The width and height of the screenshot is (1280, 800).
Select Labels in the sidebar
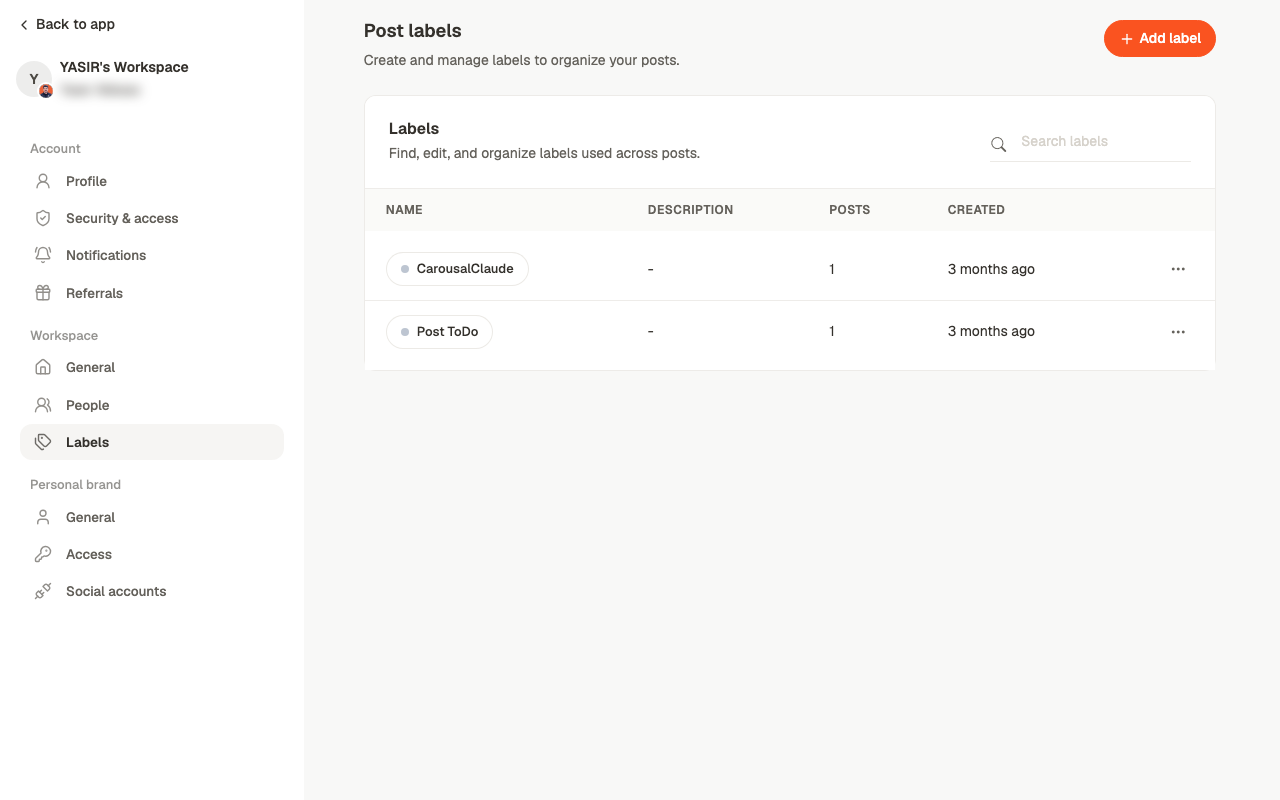click(x=152, y=442)
